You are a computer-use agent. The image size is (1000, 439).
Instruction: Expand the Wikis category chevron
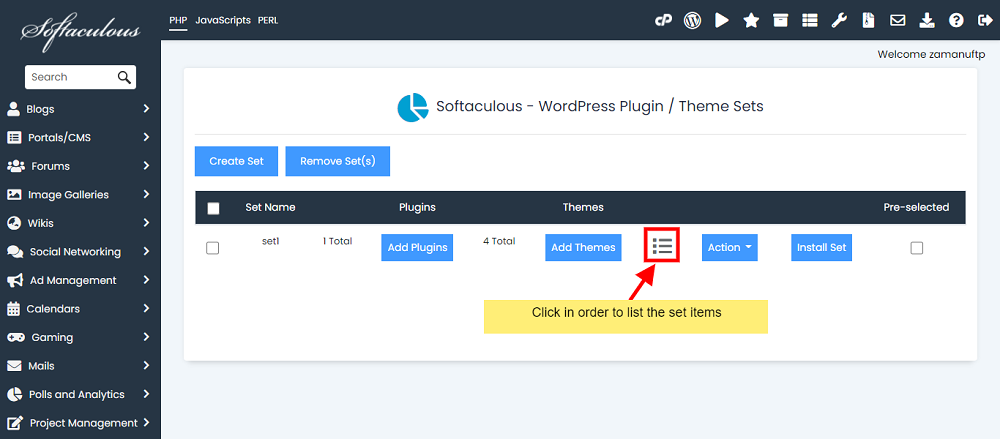coord(146,223)
